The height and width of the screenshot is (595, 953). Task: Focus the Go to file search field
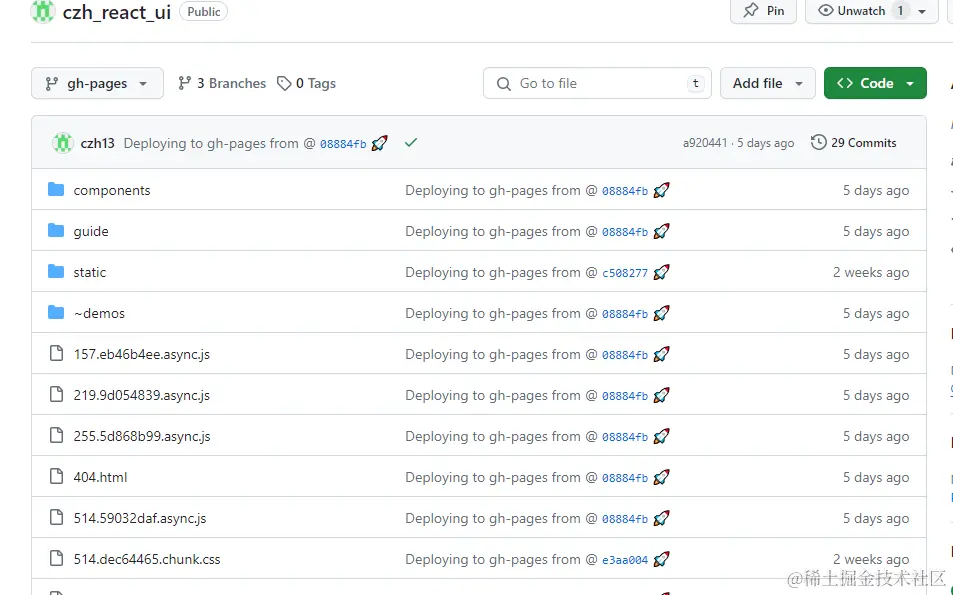tap(597, 83)
